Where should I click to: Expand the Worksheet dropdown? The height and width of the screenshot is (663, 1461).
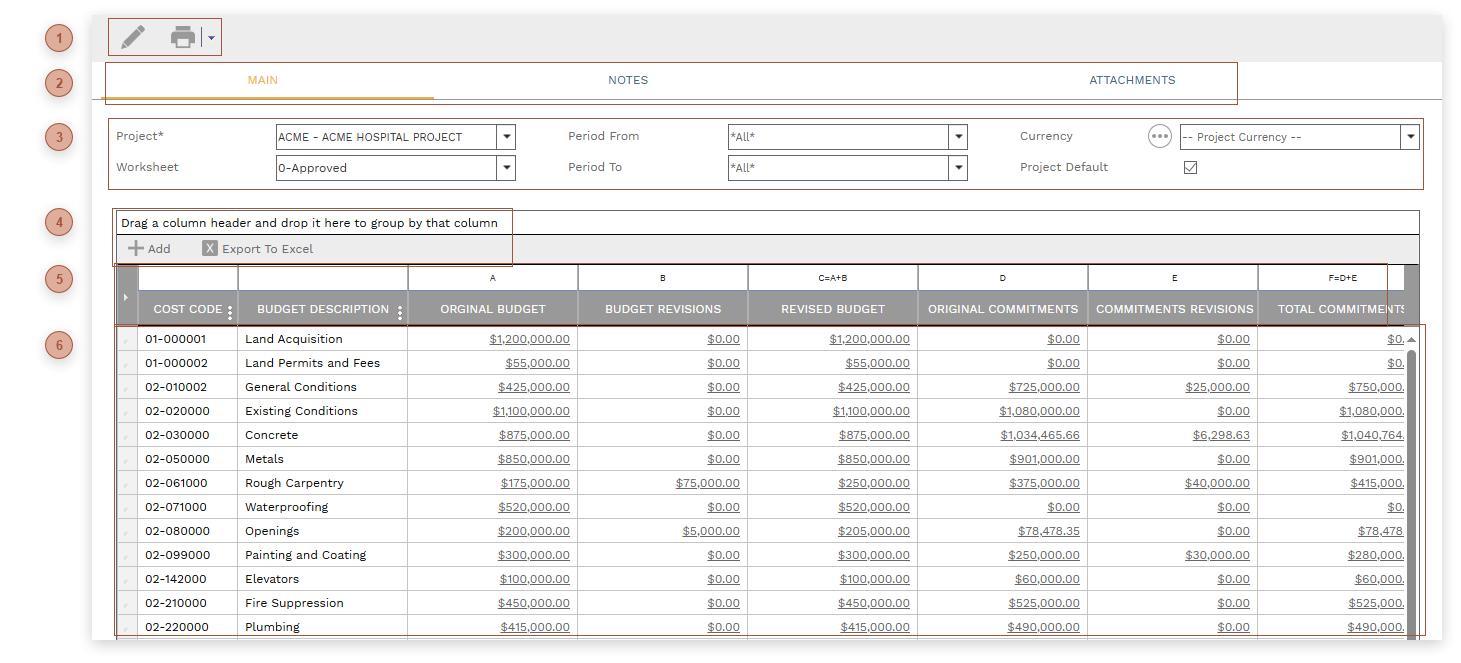tap(506, 167)
